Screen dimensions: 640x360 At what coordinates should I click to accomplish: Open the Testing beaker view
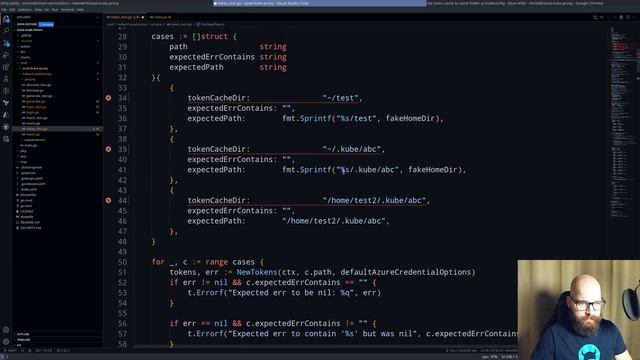click(6, 79)
